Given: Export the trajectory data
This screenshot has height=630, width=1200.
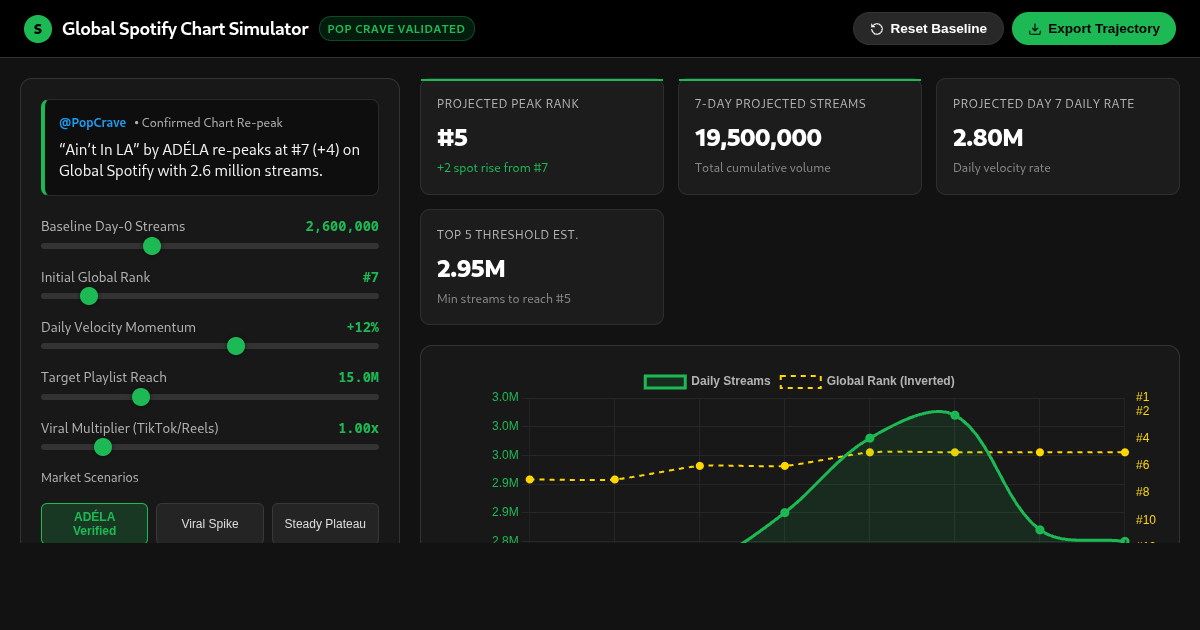Looking at the screenshot, I should 1094,29.
